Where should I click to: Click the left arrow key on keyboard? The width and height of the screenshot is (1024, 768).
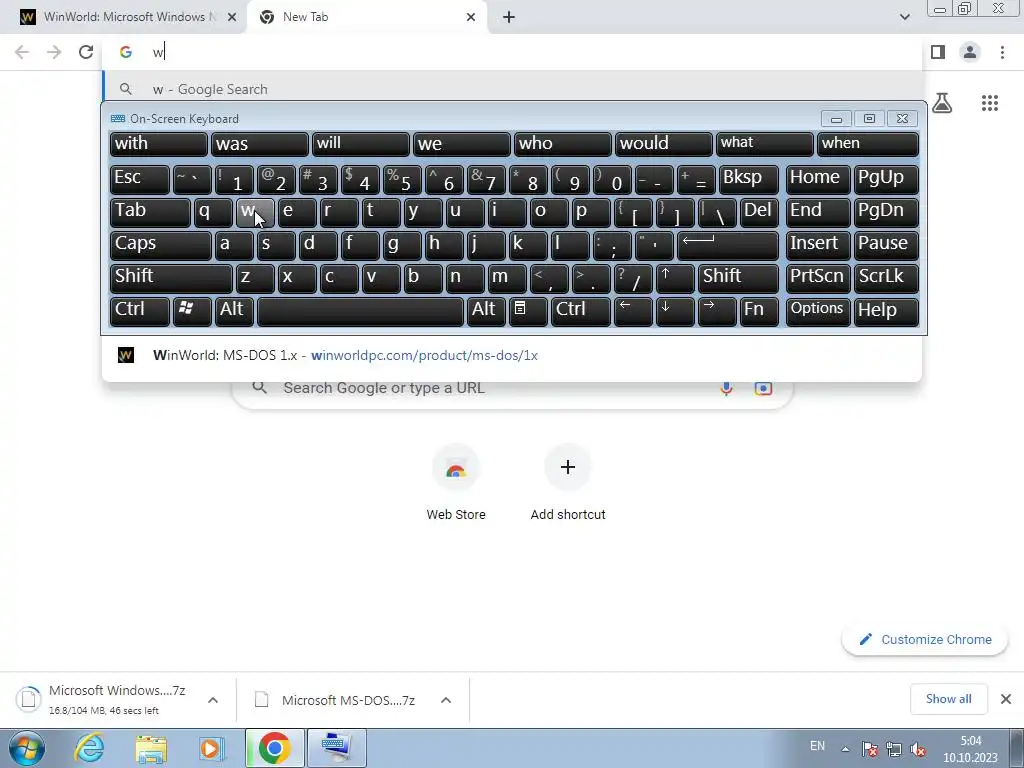coord(633,311)
